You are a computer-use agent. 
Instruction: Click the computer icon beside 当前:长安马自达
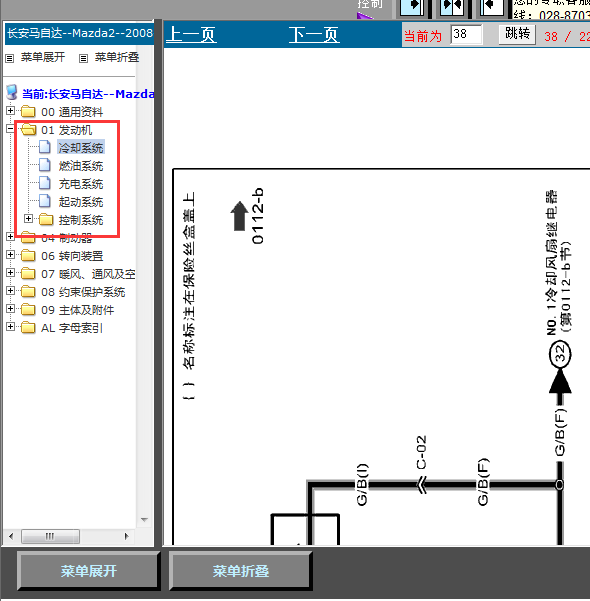[12, 93]
